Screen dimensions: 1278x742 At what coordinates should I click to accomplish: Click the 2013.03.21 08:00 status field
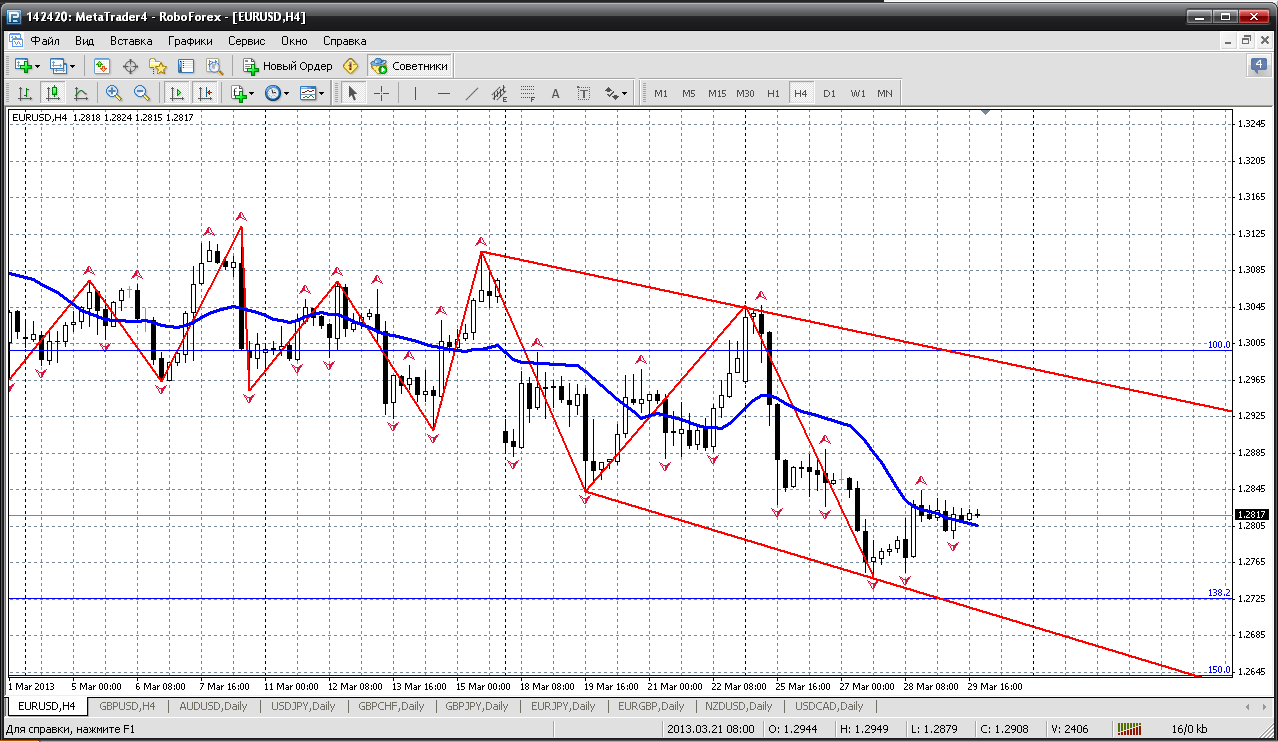click(x=711, y=732)
